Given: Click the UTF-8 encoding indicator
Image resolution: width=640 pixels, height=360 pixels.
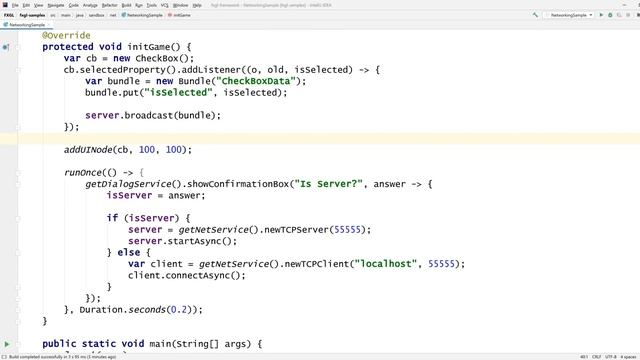Looking at the screenshot, I should point(611,357).
